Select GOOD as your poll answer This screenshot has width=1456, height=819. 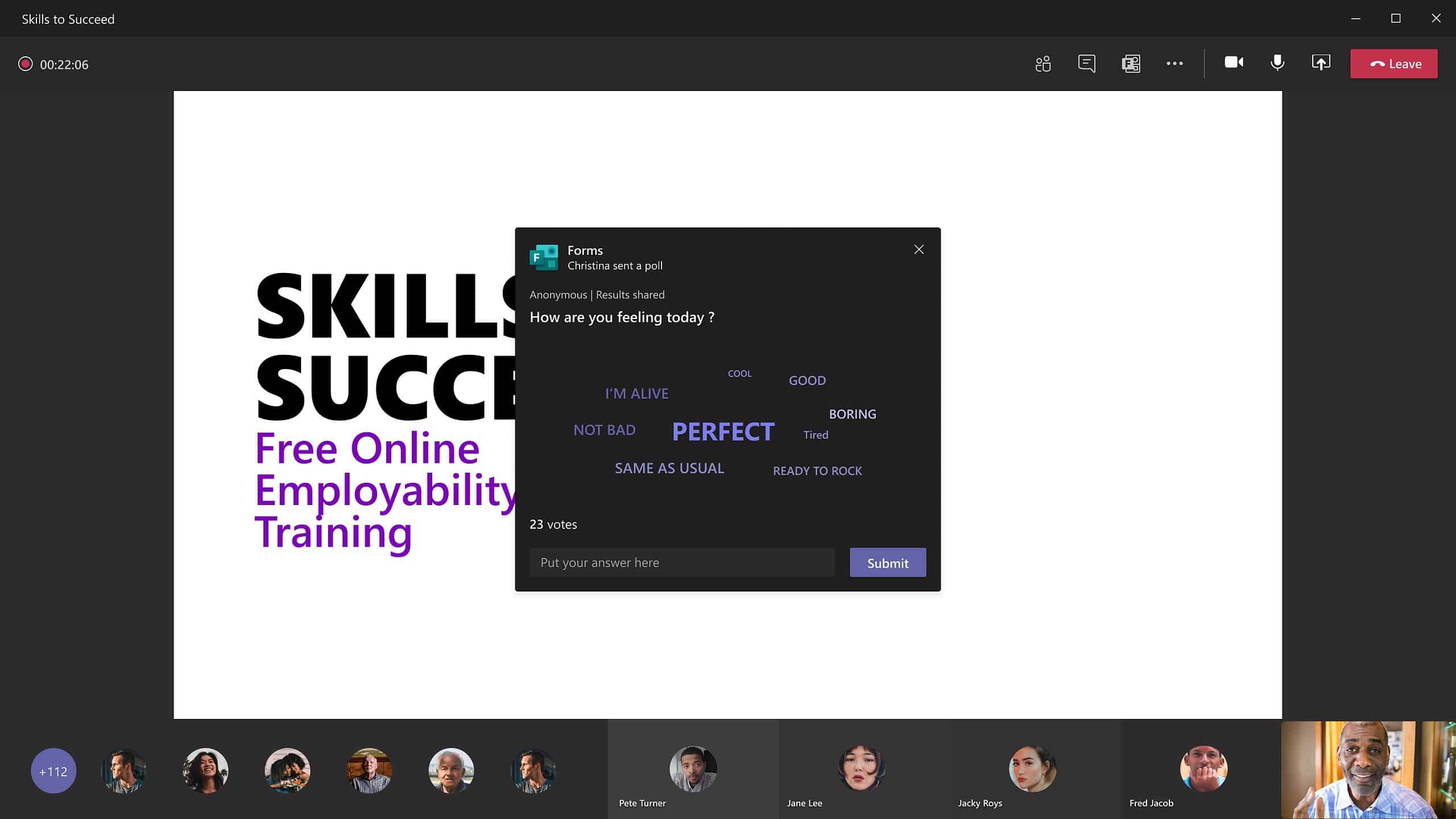[807, 380]
